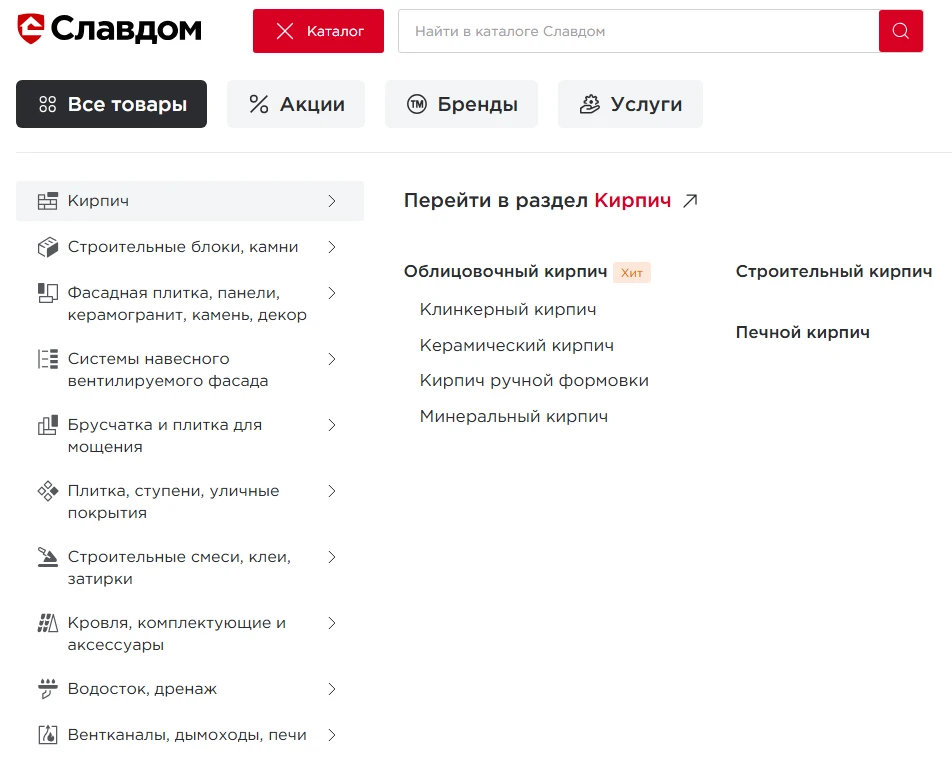
Task: Open the Бренды tab
Action: tap(461, 104)
